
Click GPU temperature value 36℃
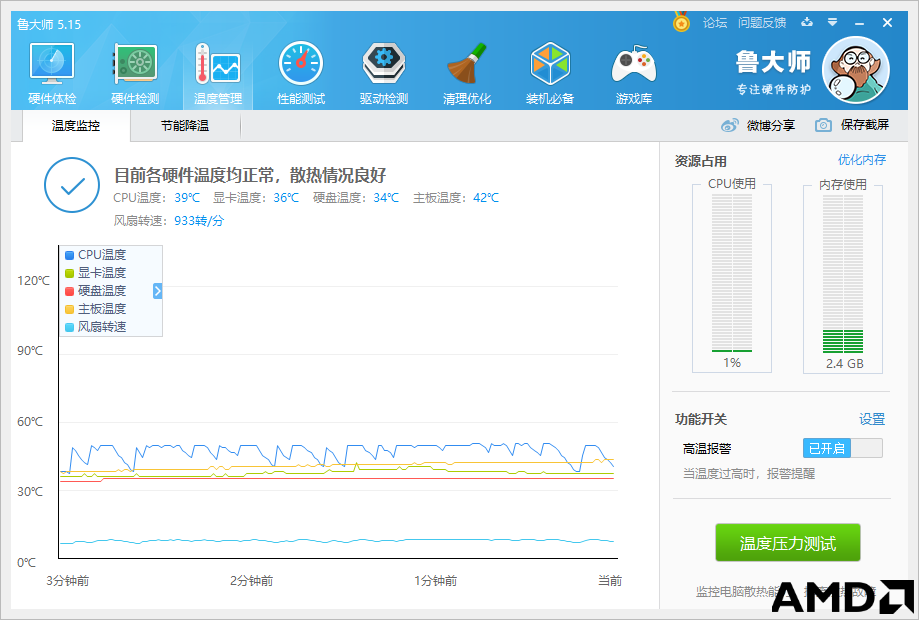286,198
